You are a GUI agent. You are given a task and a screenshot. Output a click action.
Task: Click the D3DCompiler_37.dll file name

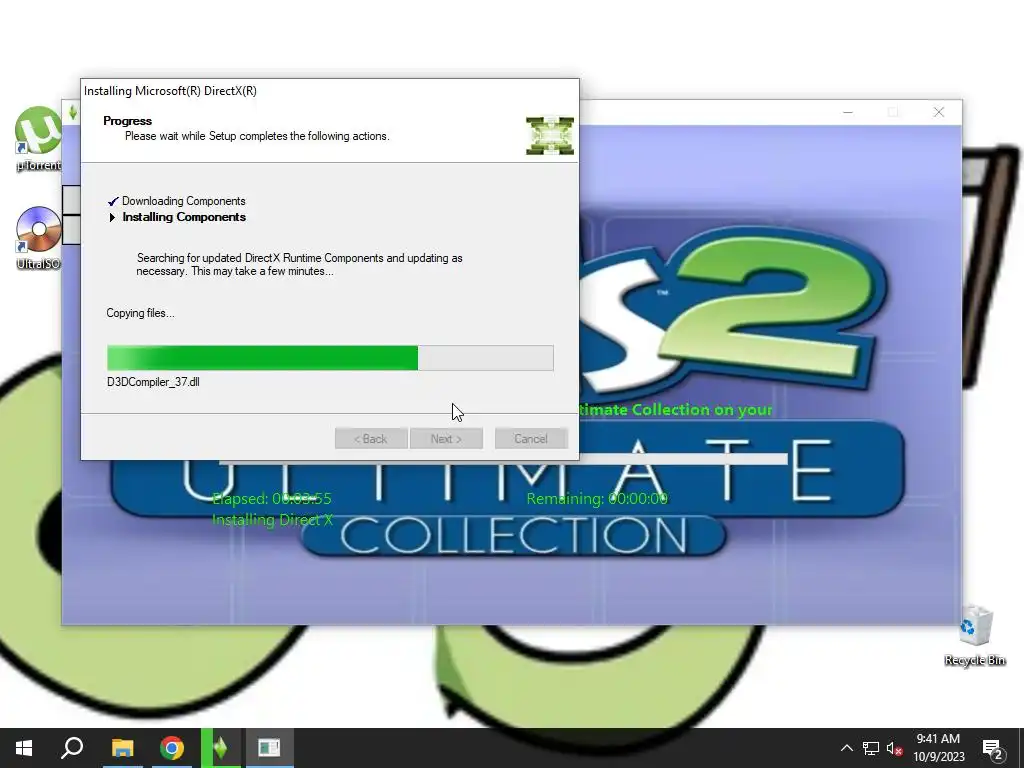[x=153, y=382]
